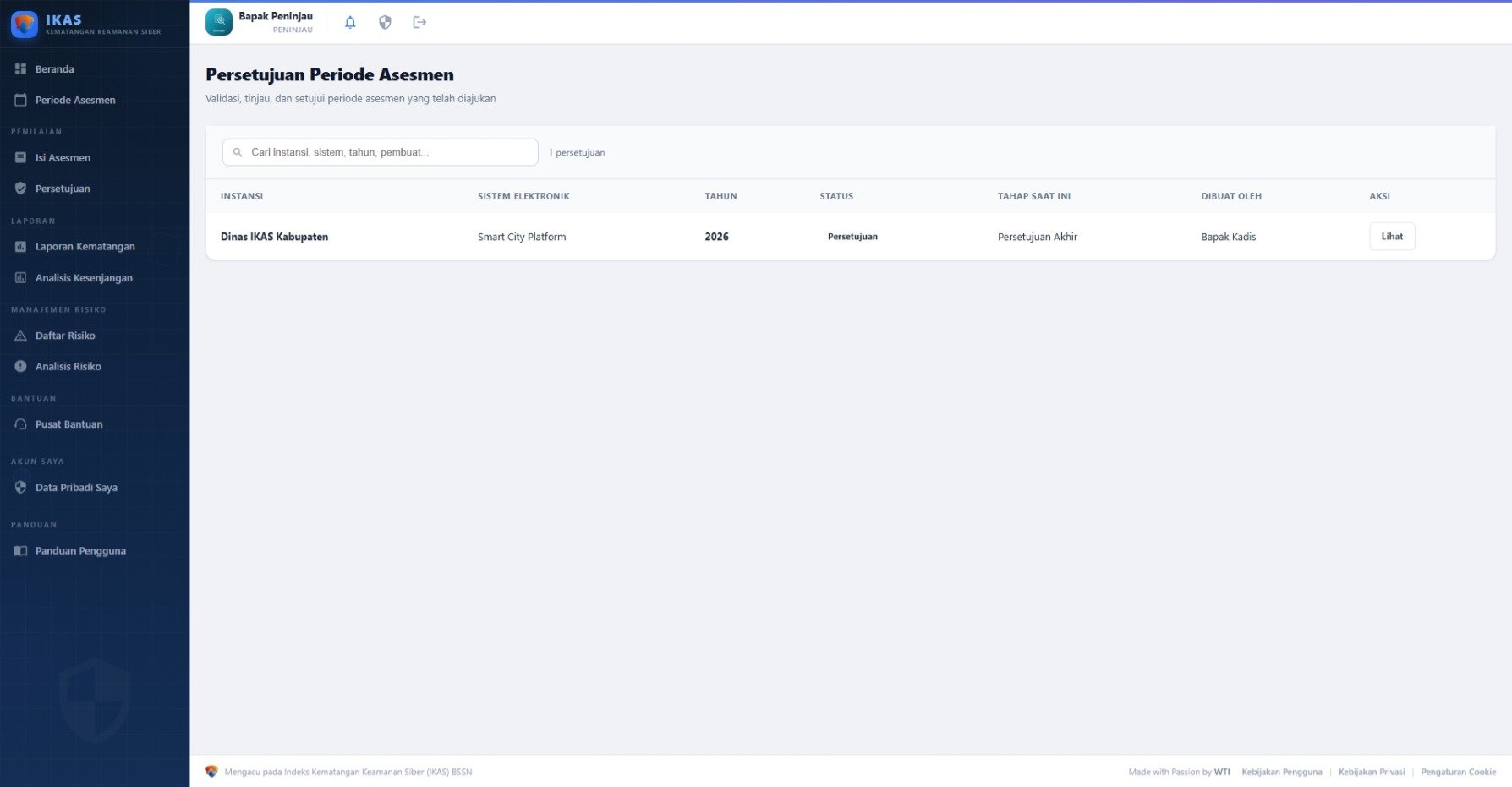The image size is (1512, 787).
Task: Click the Bapak Peninjau profile avatar
Action: click(x=219, y=23)
